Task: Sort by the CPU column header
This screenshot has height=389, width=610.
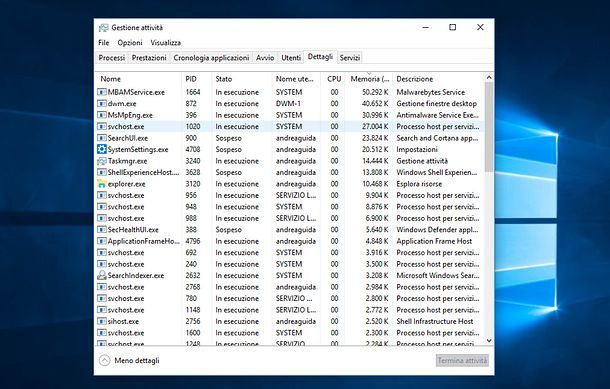Action: [x=334, y=79]
